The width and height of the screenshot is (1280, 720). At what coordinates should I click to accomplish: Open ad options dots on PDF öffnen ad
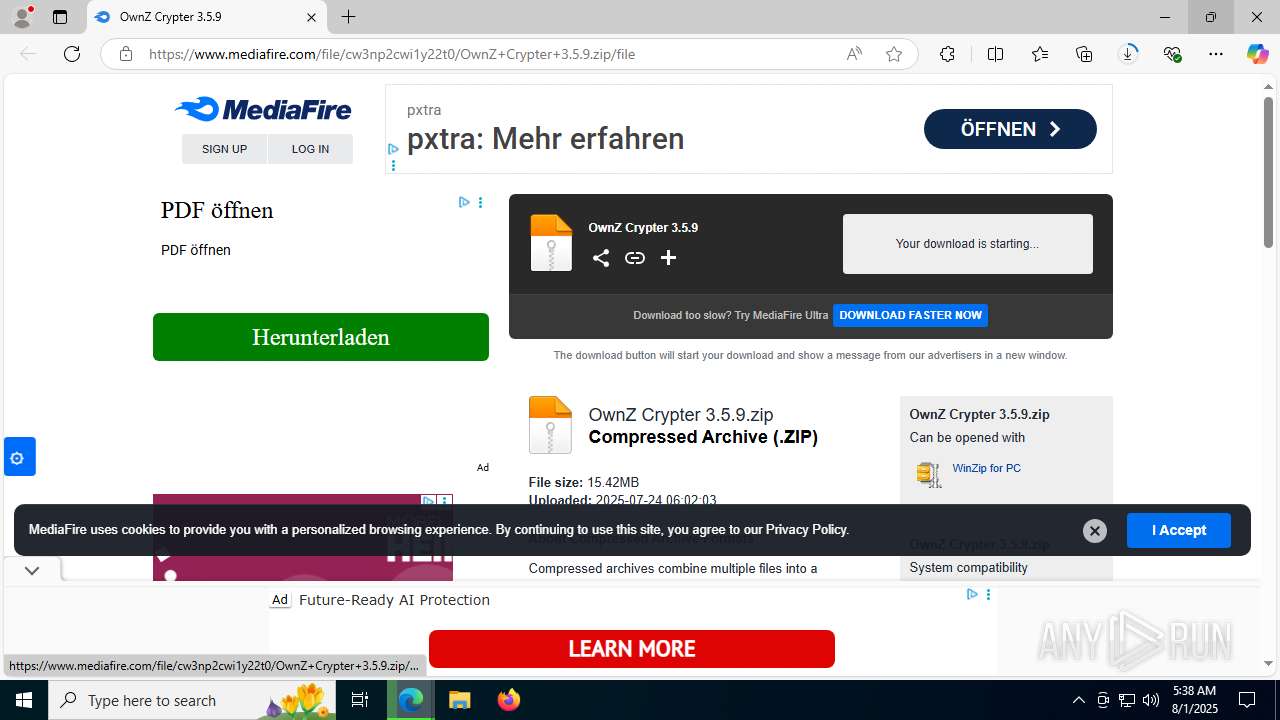[480, 202]
